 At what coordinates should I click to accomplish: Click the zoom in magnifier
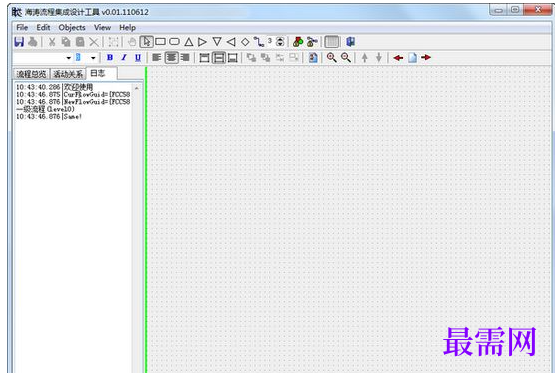pyautogui.click(x=332, y=57)
